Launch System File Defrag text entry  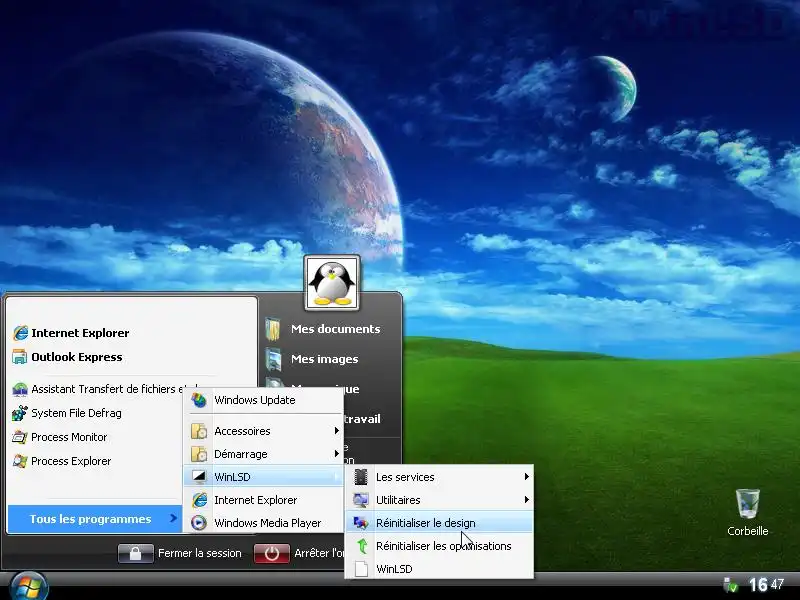77,413
